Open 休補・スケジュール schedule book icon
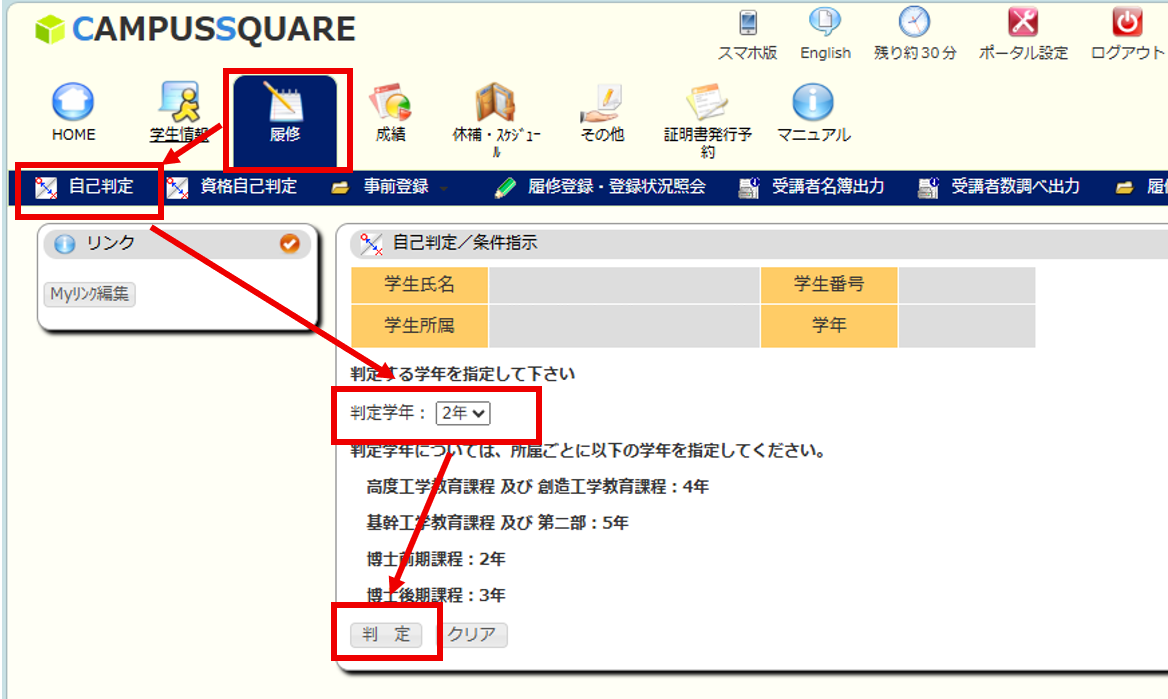Screen dimensions: 1168x699 click(x=495, y=102)
